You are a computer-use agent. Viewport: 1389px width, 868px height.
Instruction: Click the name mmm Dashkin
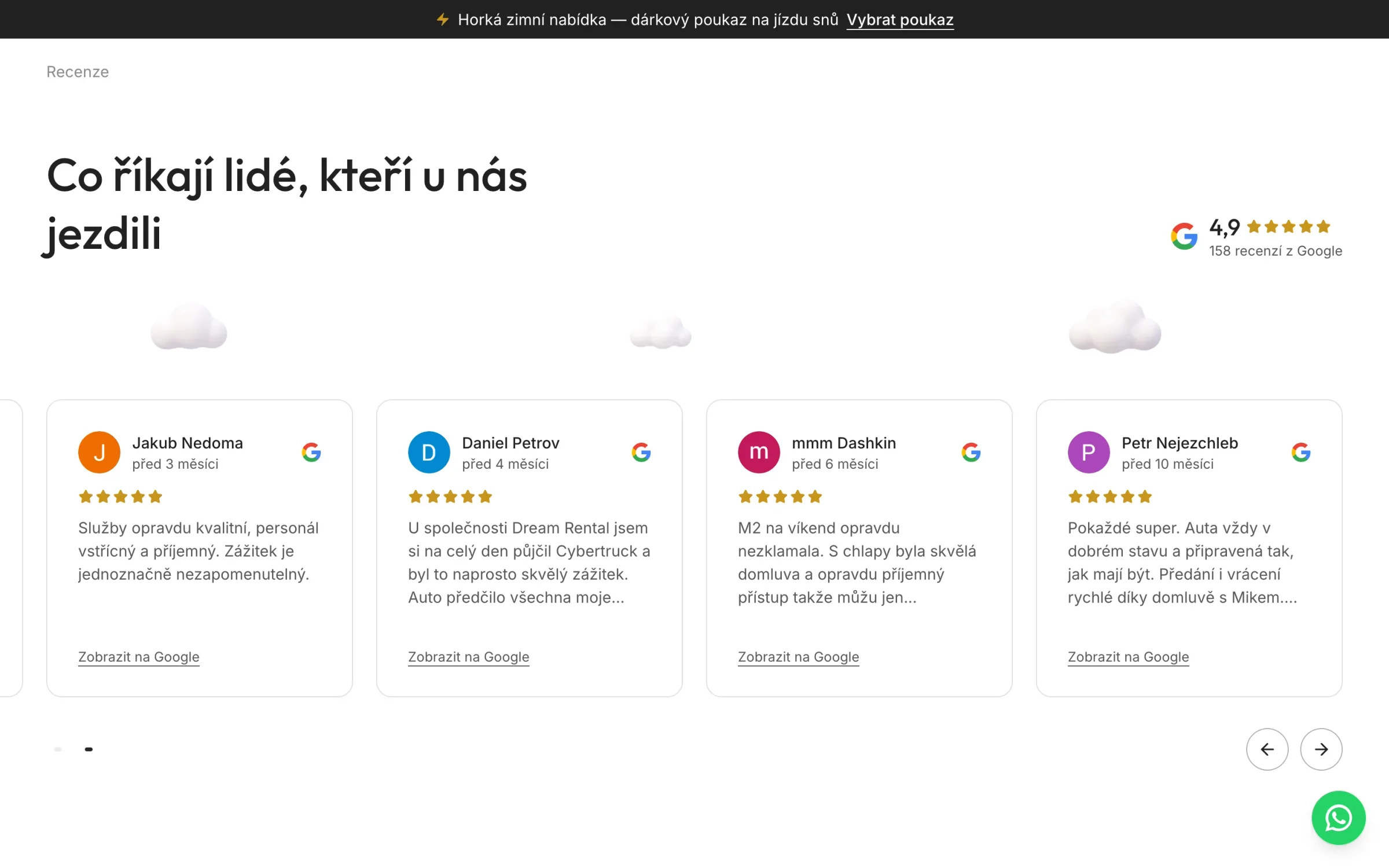pos(844,443)
